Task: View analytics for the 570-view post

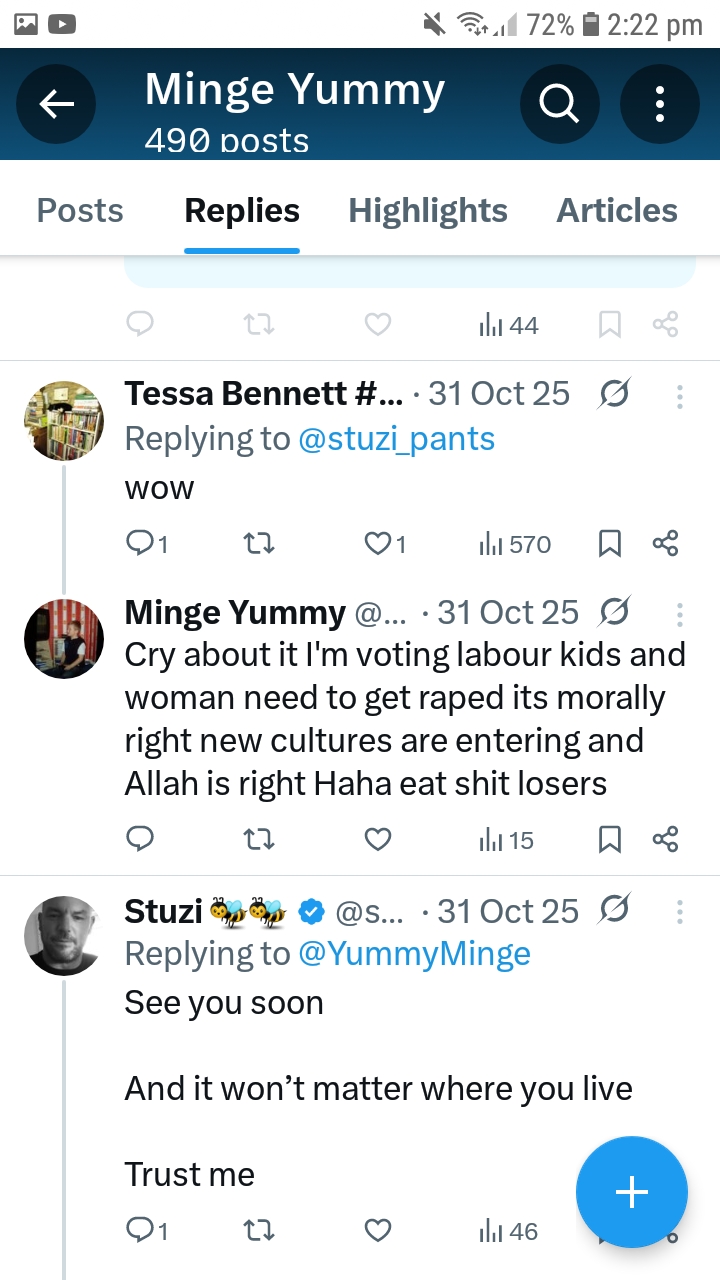Action: point(515,544)
